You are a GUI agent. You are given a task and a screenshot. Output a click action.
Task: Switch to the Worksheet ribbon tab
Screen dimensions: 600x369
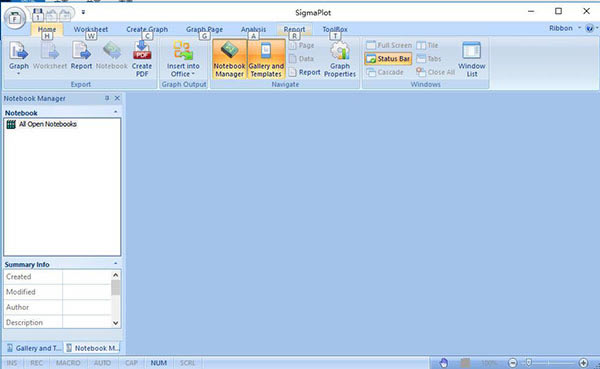91,29
